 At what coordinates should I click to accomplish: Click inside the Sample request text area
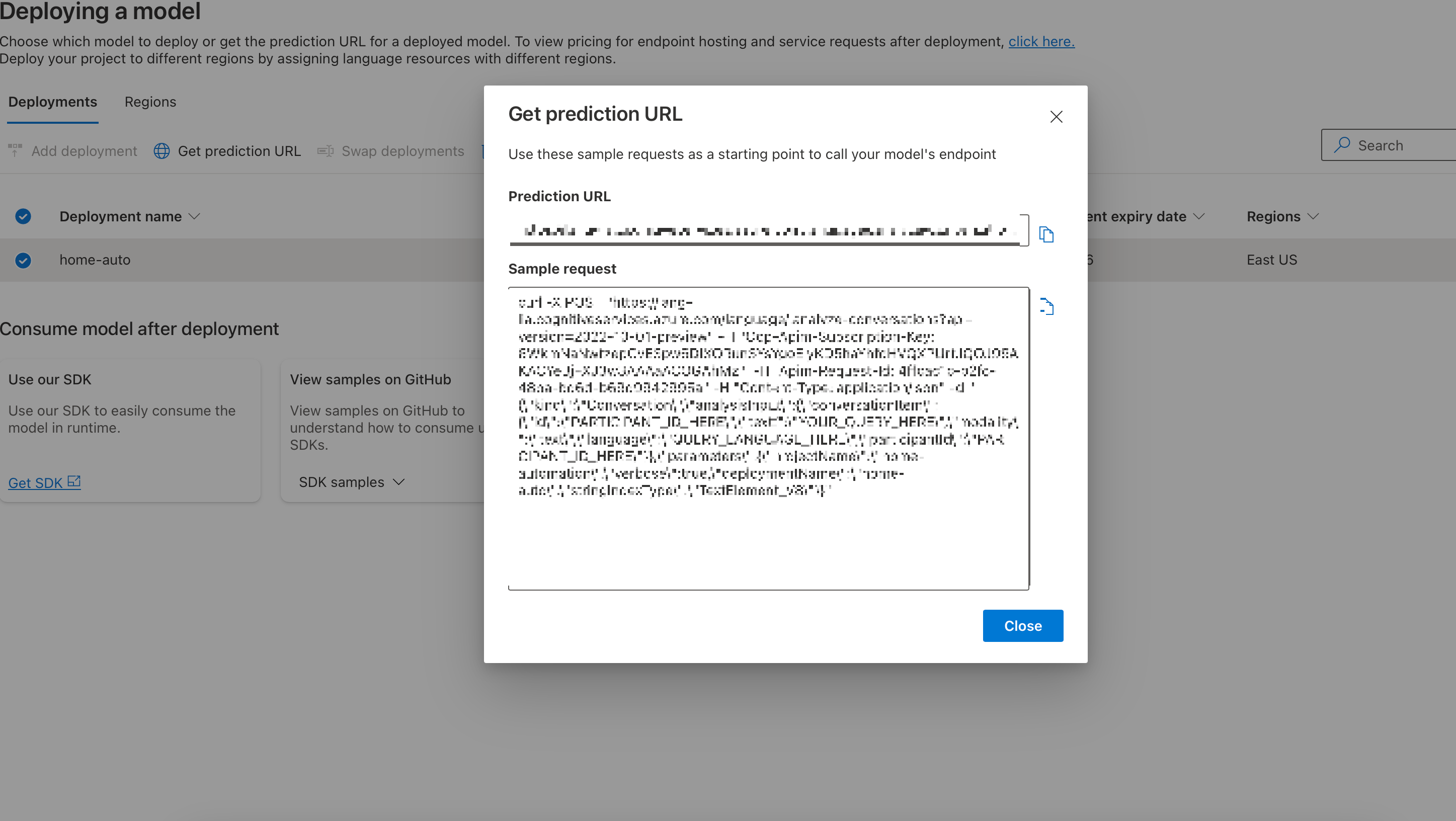tap(768, 439)
